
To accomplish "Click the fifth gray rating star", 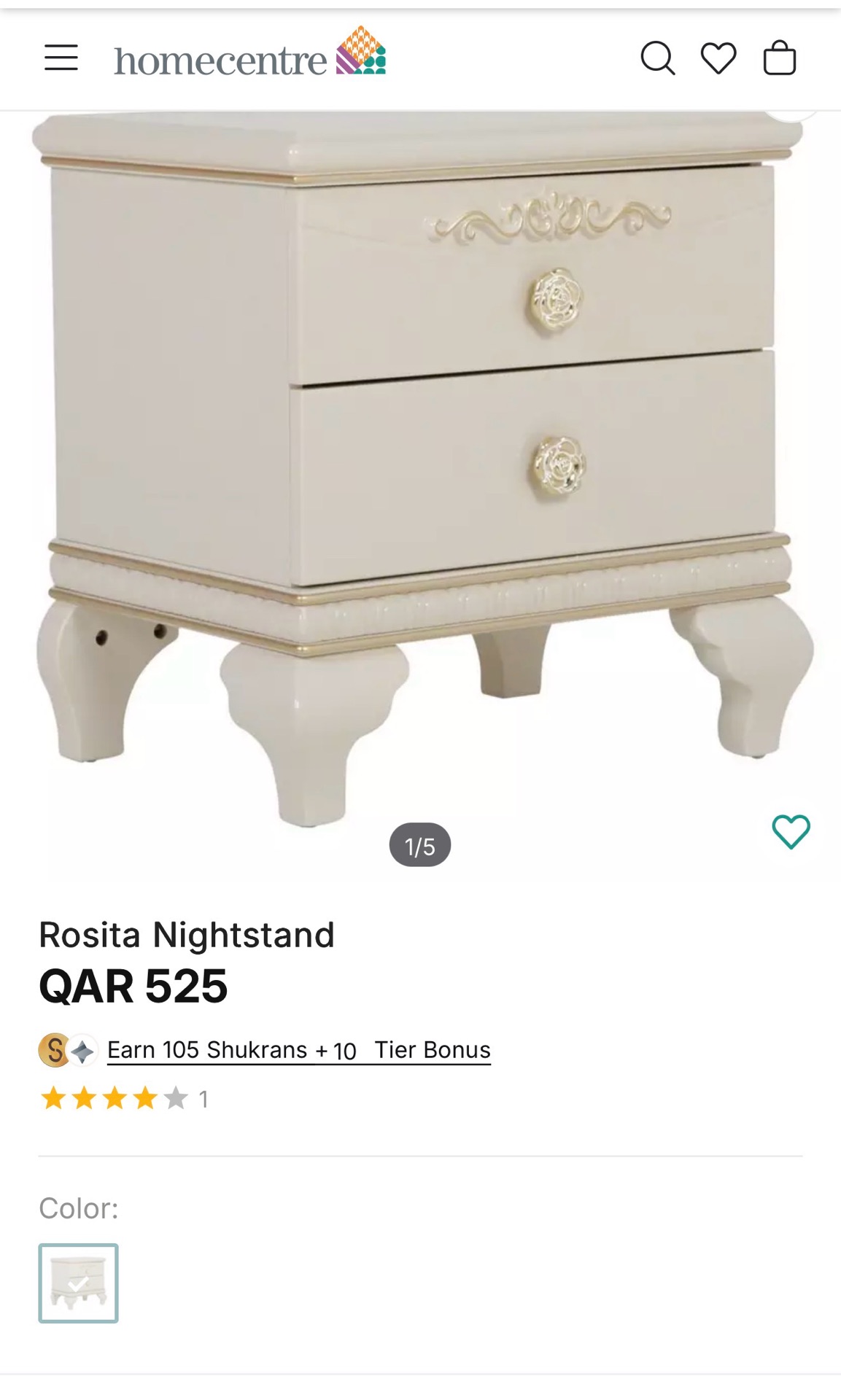I will (x=176, y=1098).
